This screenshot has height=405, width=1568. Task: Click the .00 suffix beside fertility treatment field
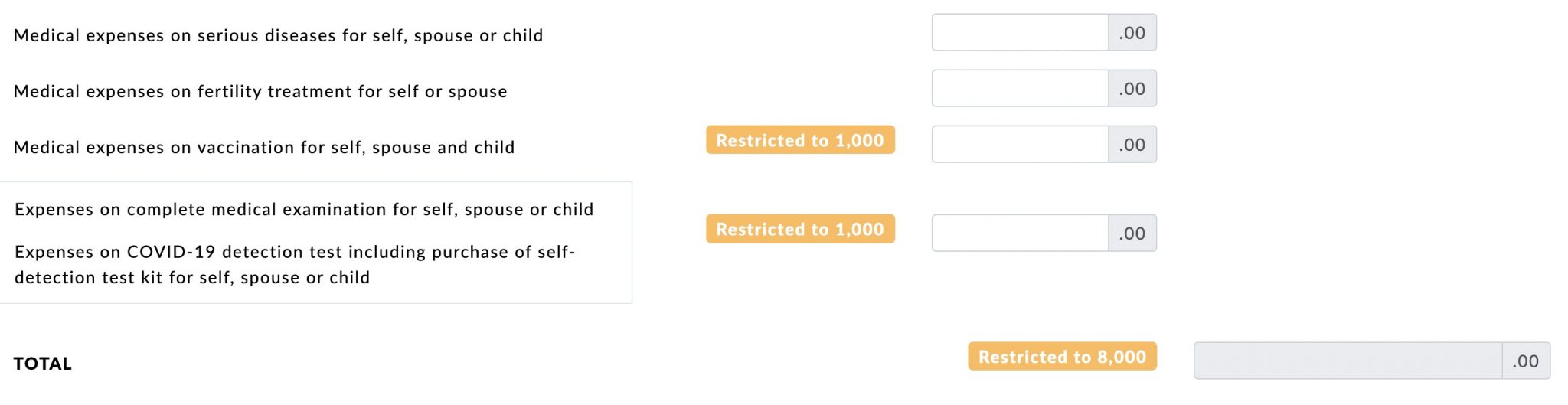click(x=1132, y=89)
